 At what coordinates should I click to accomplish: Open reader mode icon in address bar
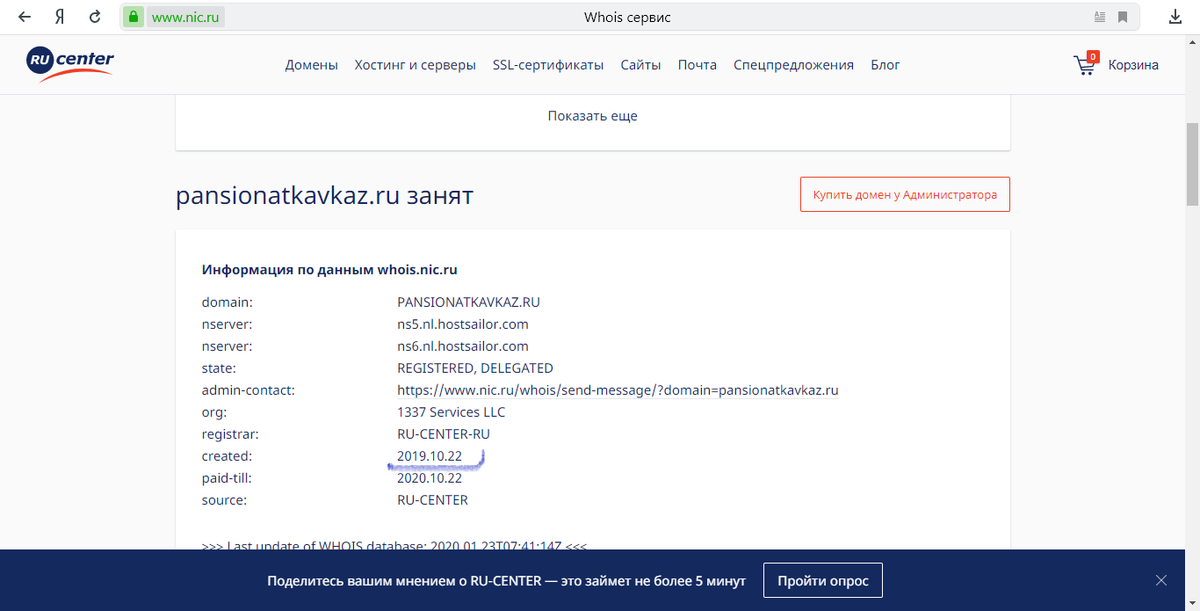point(1101,17)
